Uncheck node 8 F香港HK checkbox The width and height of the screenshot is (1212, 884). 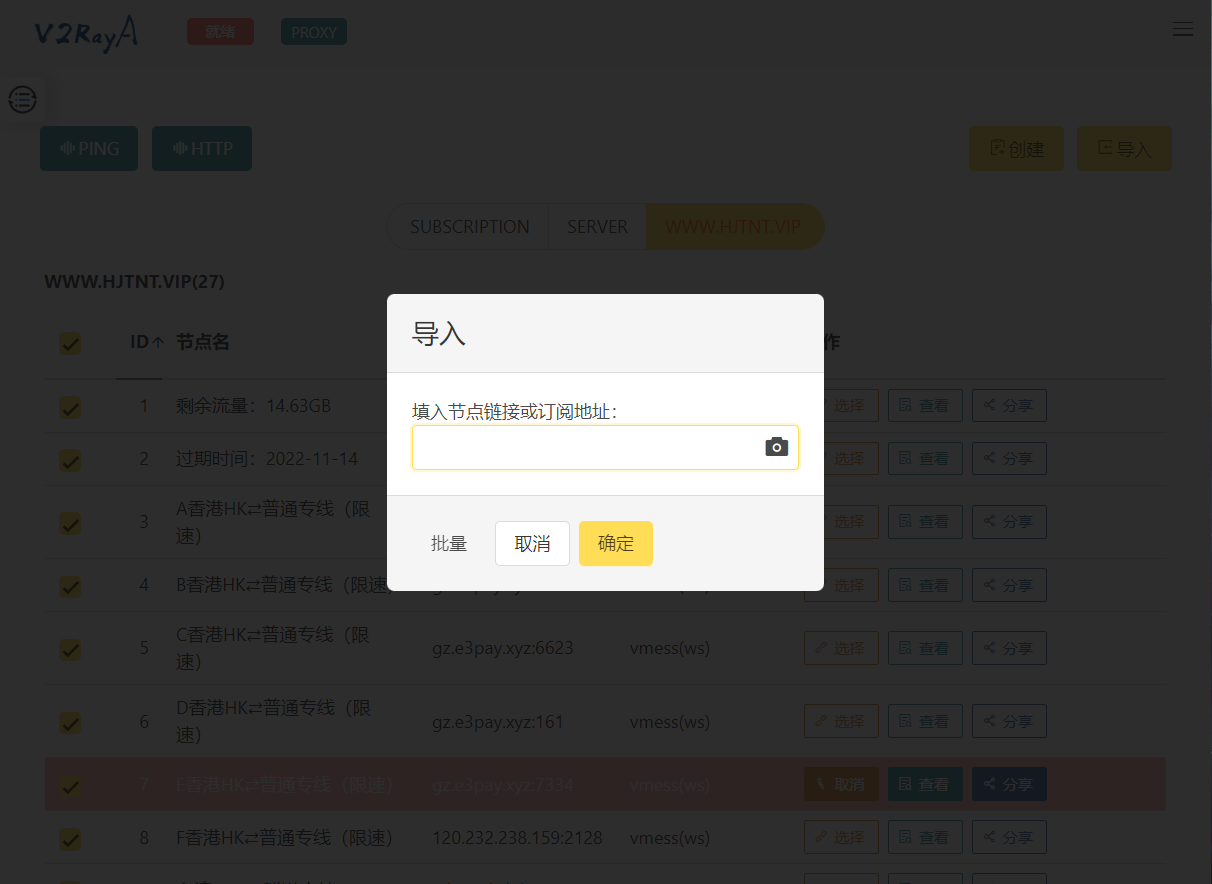pyautogui.click(x=69, y=840)
